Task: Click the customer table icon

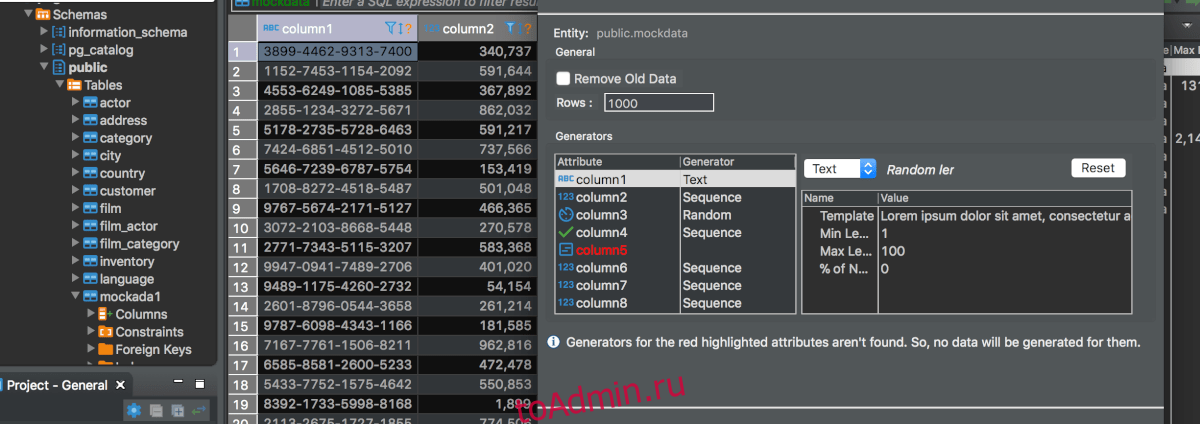Action: (90, 191)
